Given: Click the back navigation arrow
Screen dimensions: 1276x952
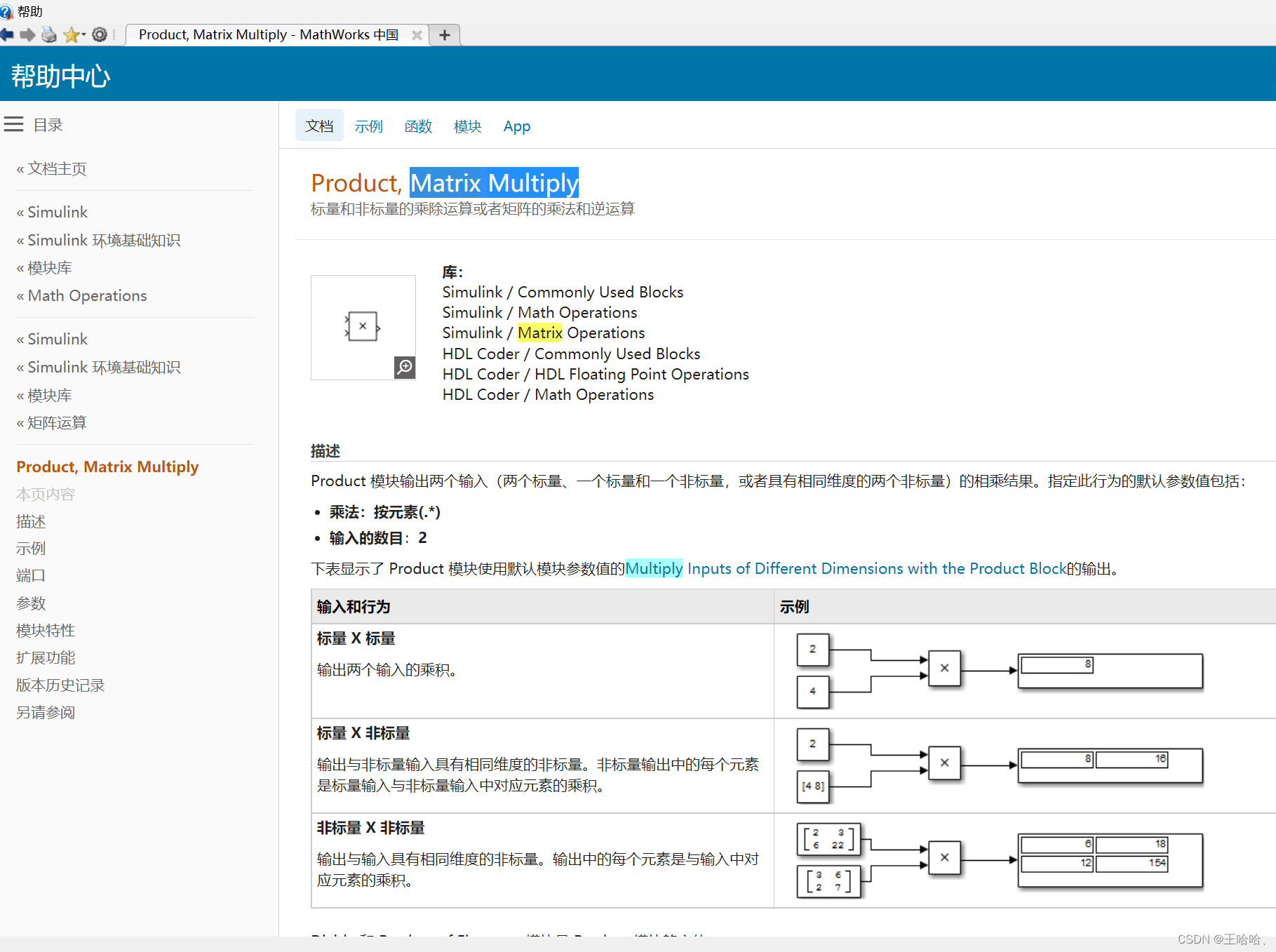Looking at the screenshot, I should (x=7, y=34).
